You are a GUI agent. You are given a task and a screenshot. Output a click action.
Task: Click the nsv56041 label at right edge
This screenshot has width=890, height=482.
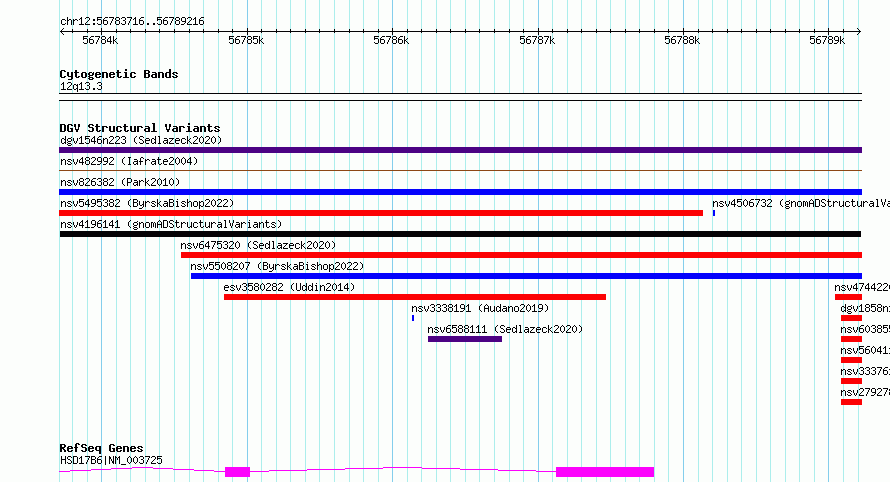point(865,350)
